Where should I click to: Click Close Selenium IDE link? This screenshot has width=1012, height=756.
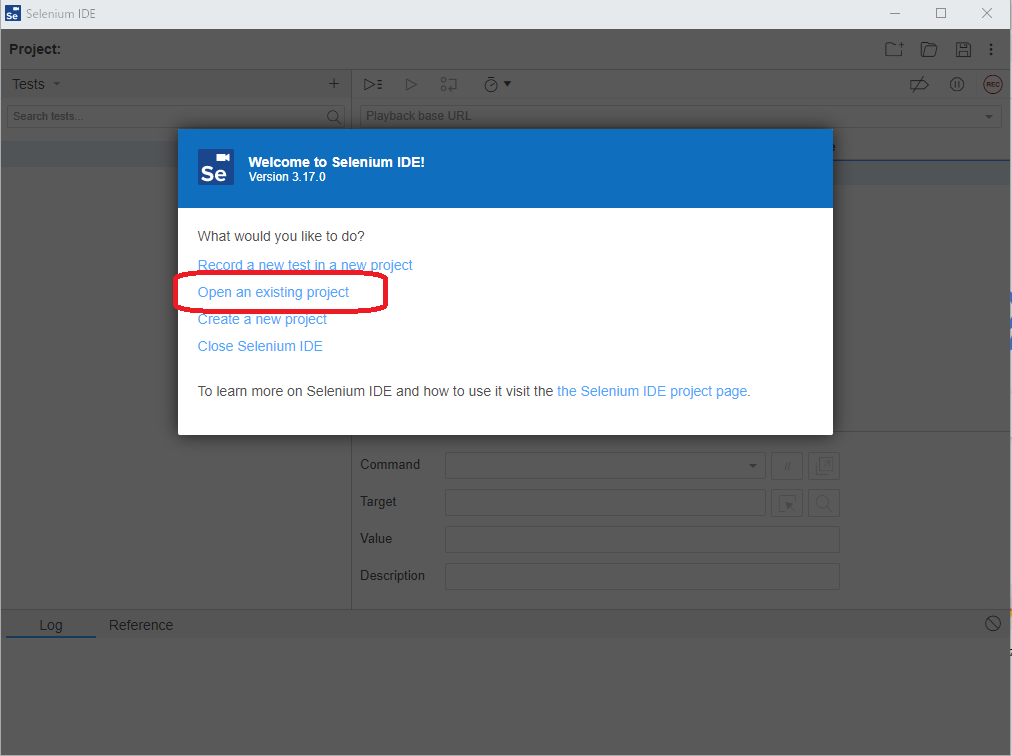point(260,346)
